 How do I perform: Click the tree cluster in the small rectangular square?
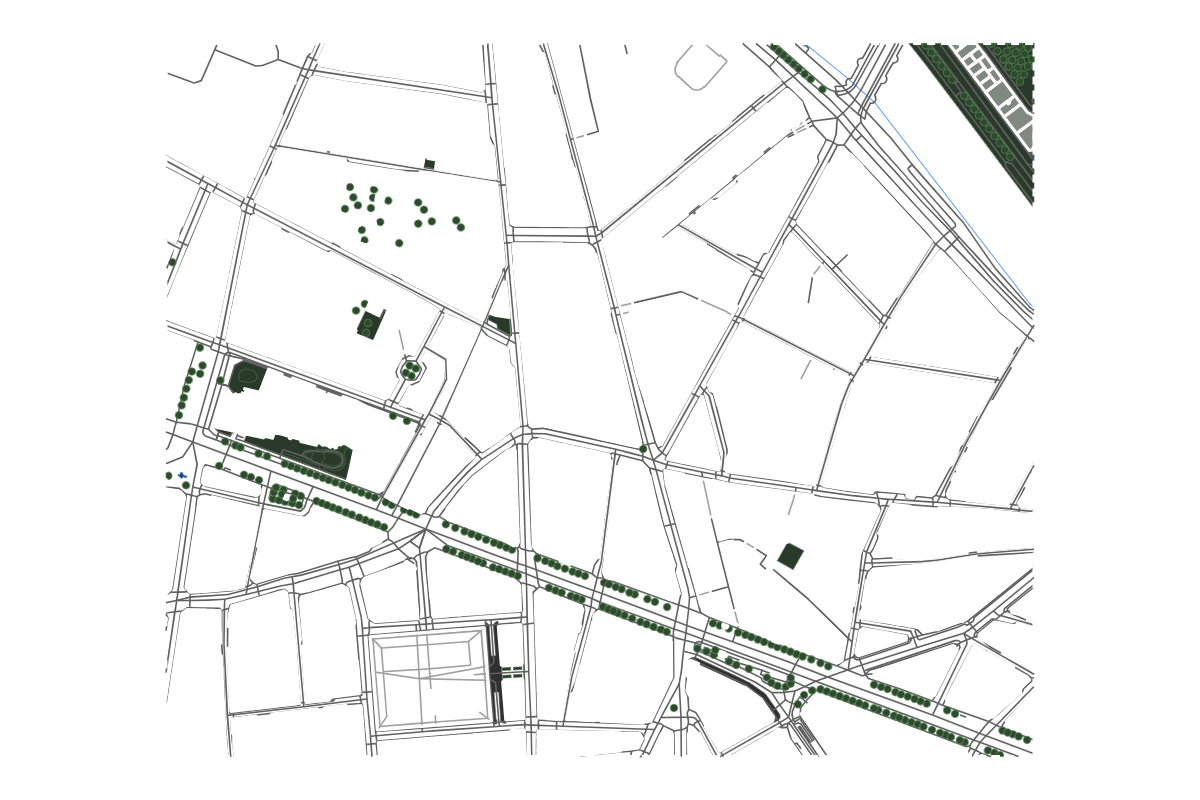pos(286,496)
